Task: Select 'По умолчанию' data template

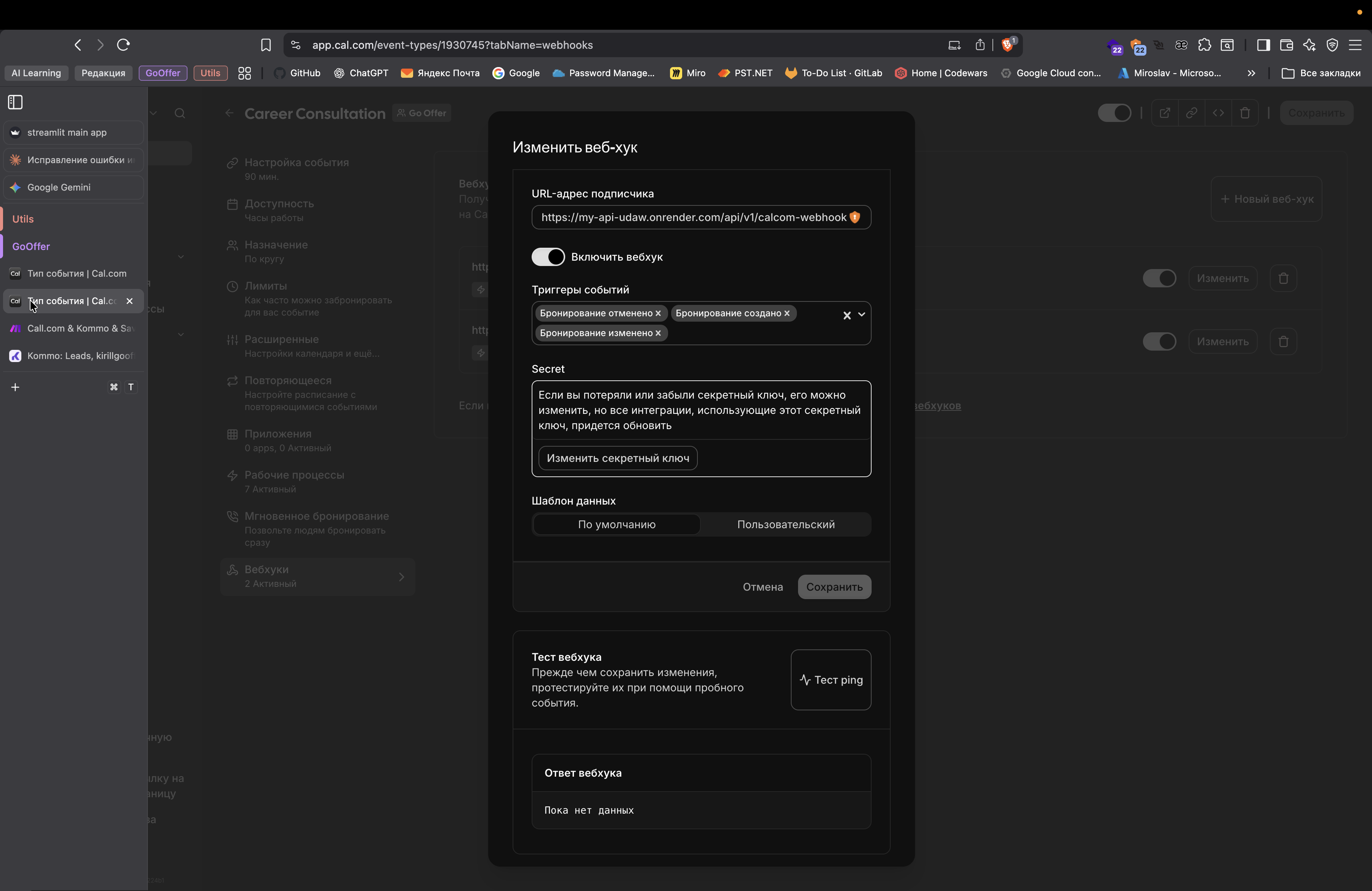Action: click(x=616, y=524)
